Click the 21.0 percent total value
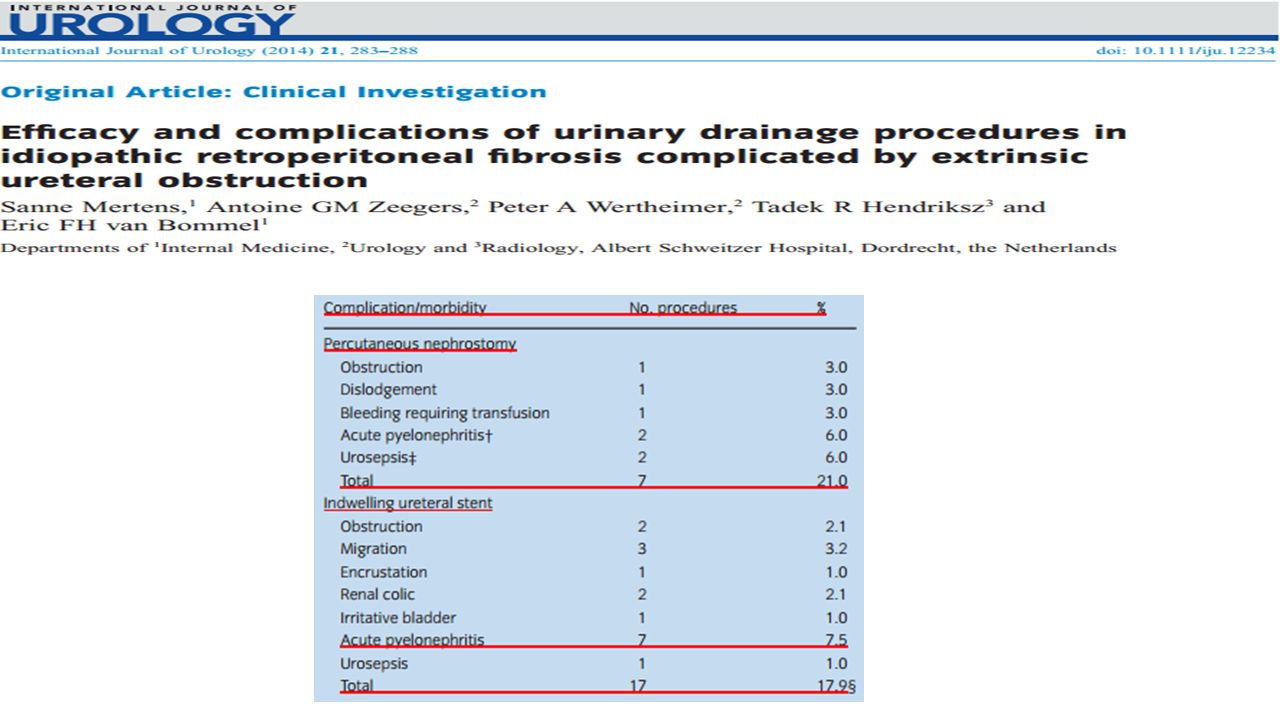 pyautogui.click(x=830, y=481)
